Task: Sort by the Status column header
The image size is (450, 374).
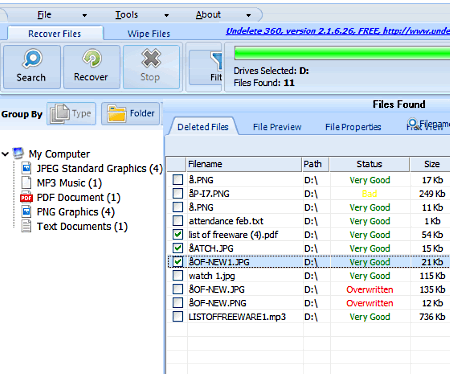Action: (x=369, y=164)
